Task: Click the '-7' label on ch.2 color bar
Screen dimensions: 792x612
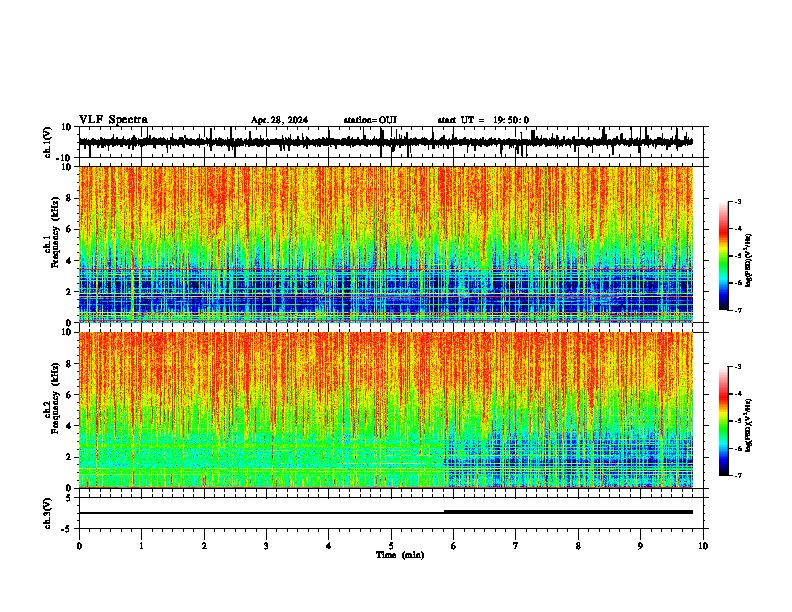Action: [x=738, y=475]
